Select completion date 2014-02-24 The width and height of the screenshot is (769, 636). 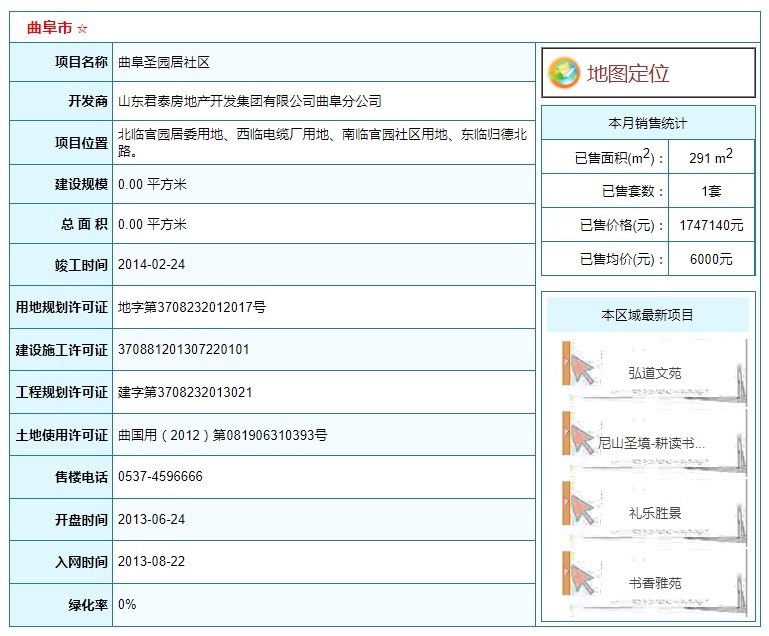[x=152, y=264]
